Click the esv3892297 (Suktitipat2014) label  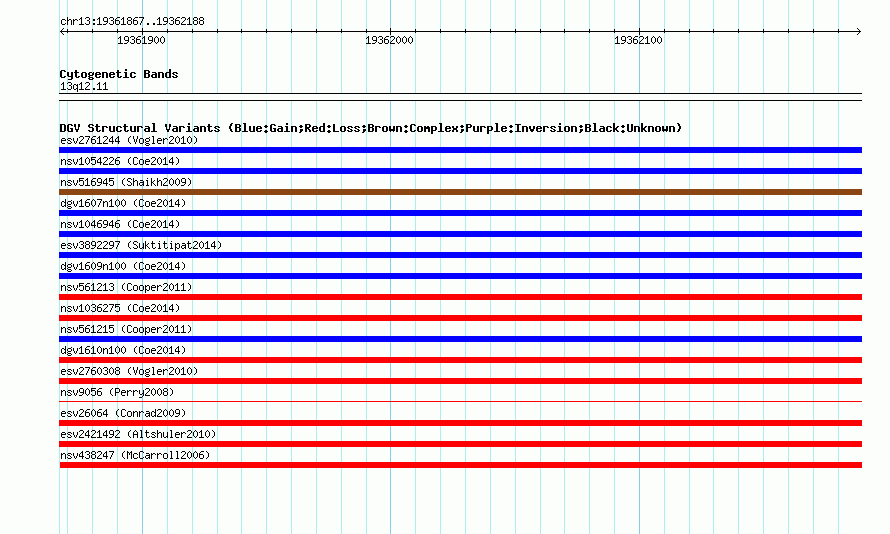click(x=141, y=245)
